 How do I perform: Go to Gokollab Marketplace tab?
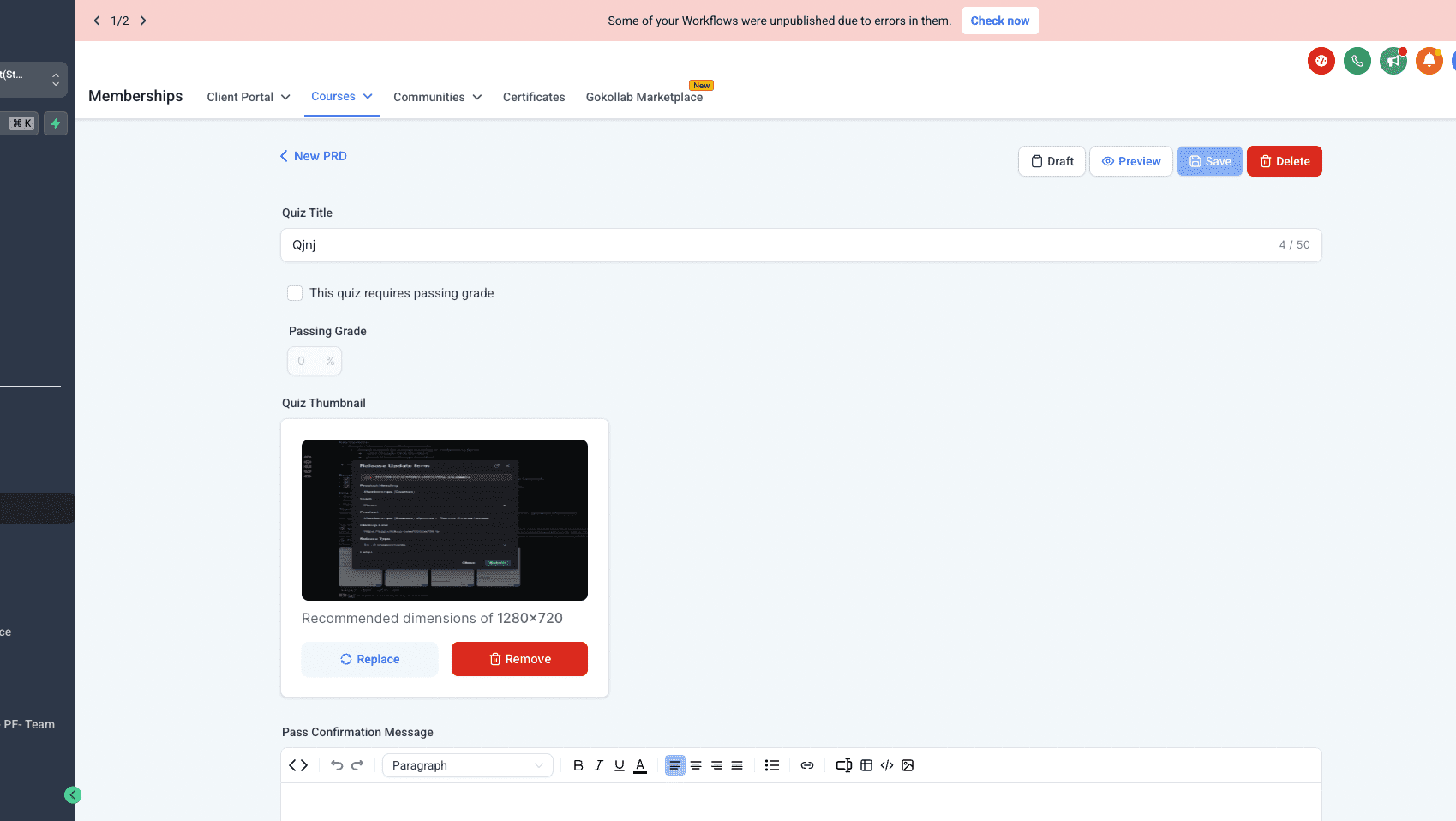pyautogui.click(x=644, y=97)
